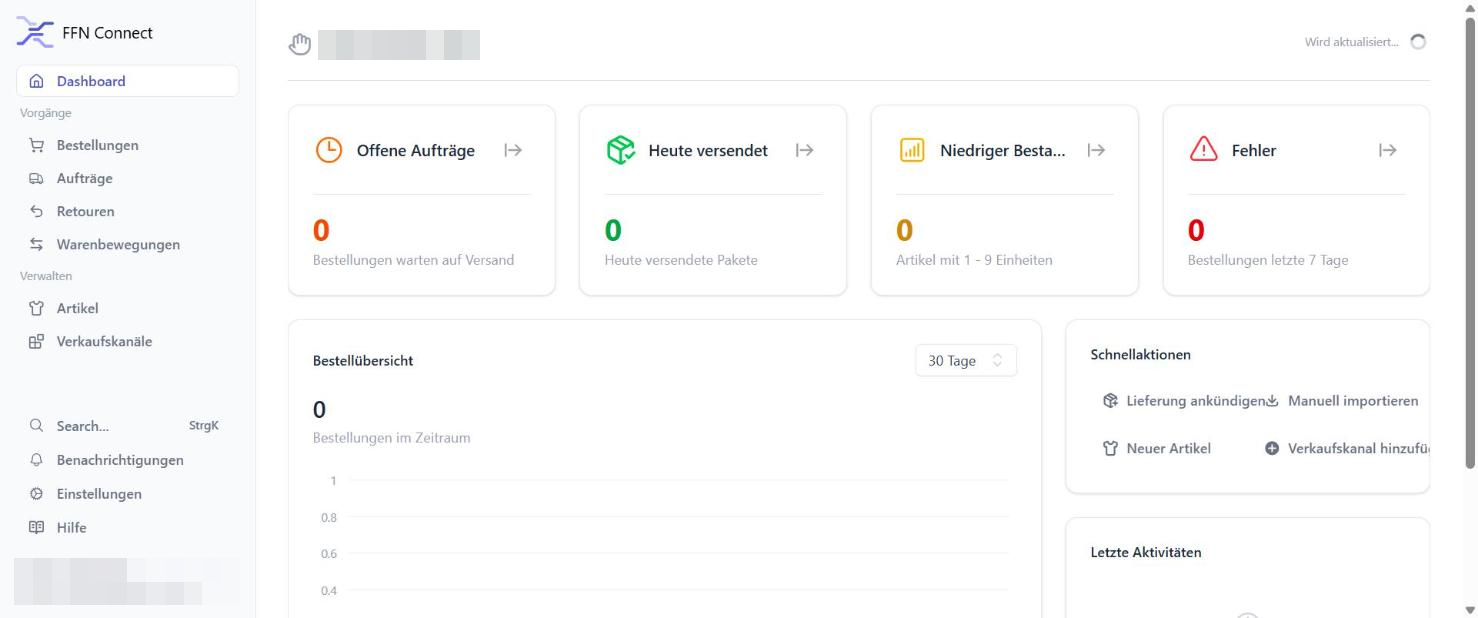Image resolution: width=1478 pixels, height=618 pixels.
Task: Open Warenbewegungen in the sidebar
Action: (x=128, y=244)
